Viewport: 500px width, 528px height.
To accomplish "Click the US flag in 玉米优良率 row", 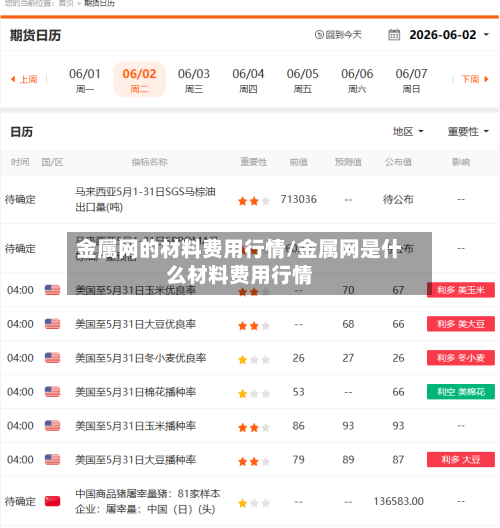I will click(x=53, y=290).
